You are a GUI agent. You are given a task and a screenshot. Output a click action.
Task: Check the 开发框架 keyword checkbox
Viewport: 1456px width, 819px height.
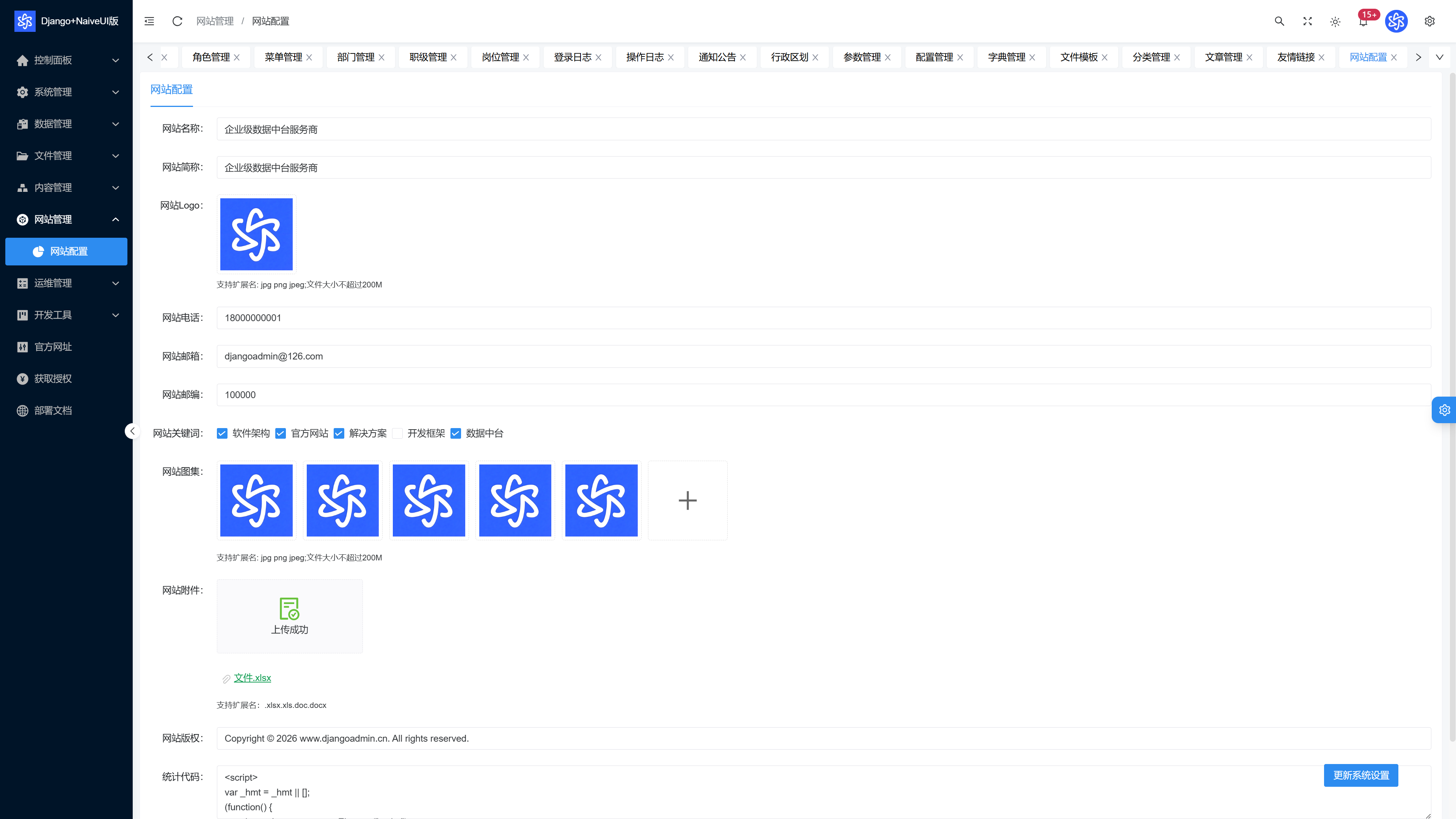pos(397,433)
